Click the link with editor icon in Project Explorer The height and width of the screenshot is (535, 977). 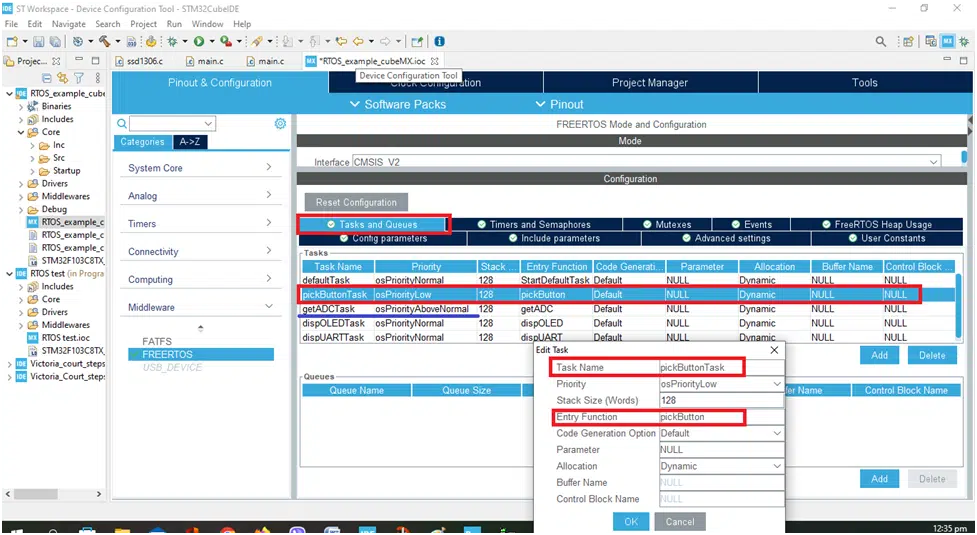[x=62, y=78]
